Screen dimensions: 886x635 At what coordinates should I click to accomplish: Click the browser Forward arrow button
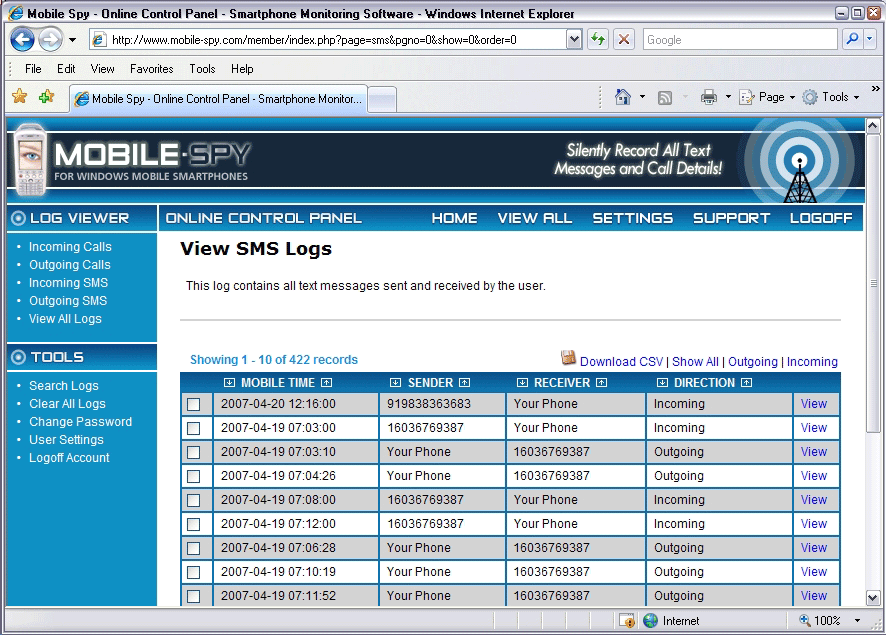tap(51, 40)
